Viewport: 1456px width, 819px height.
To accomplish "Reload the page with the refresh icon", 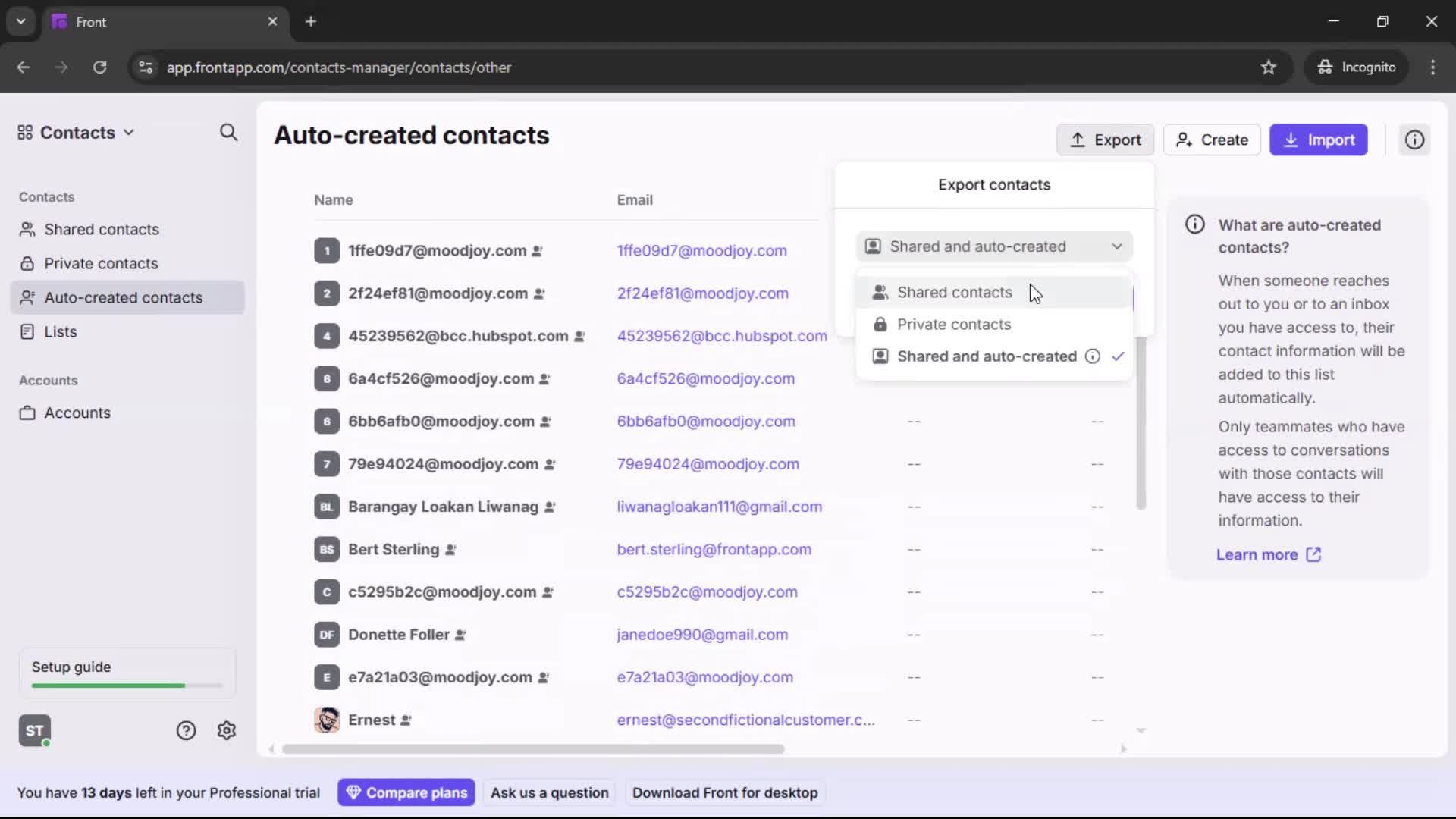I will [99, 67].
